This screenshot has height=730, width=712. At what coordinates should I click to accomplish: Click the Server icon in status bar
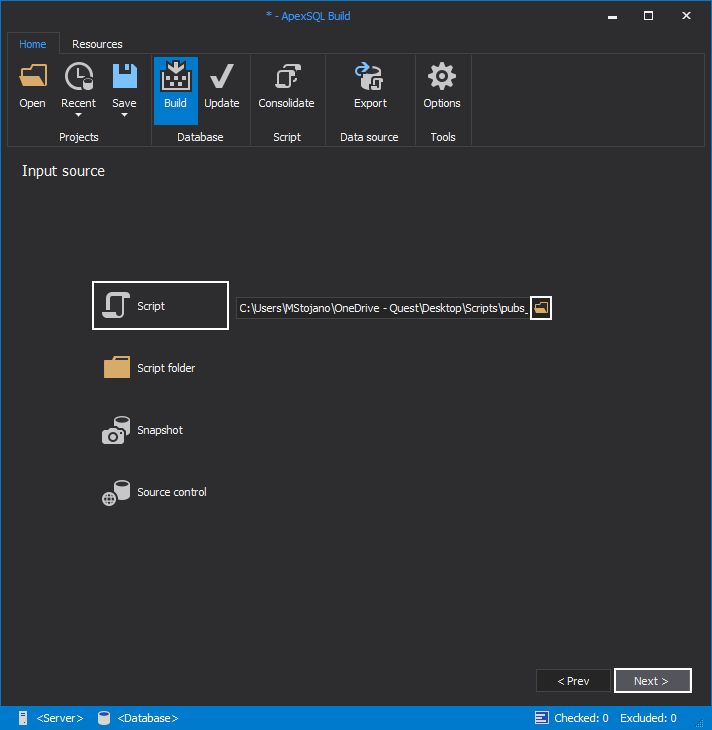coord(23,718)
